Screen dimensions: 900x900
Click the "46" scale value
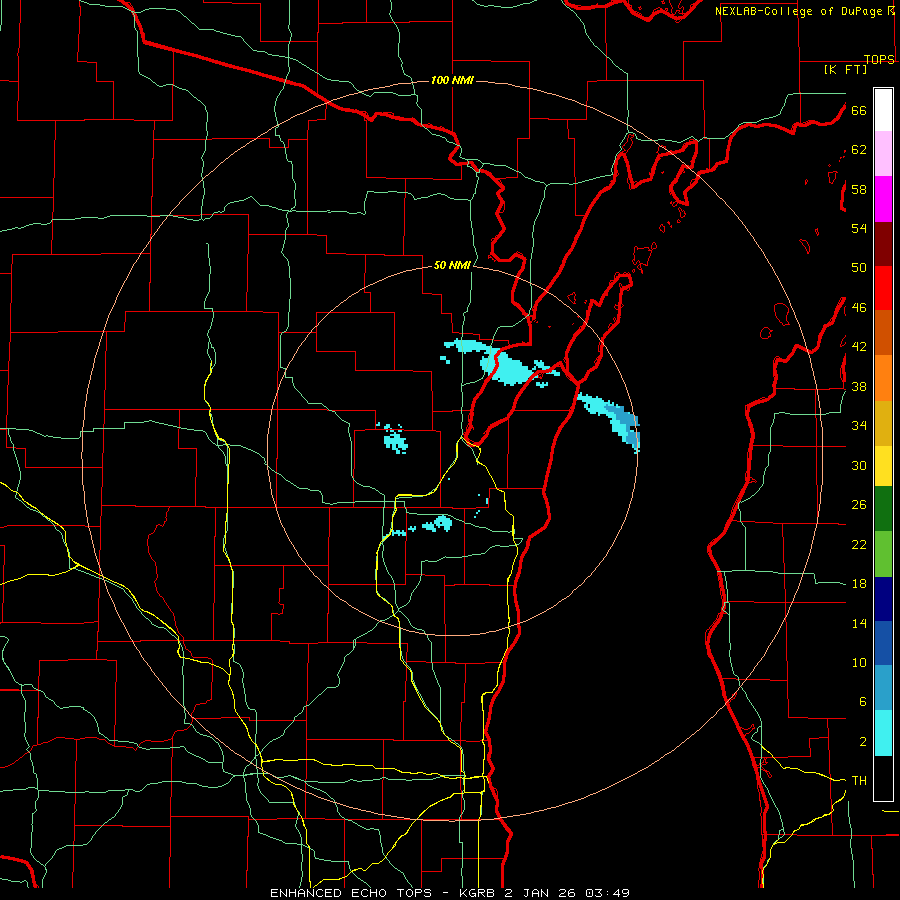(x=859, y=308)
